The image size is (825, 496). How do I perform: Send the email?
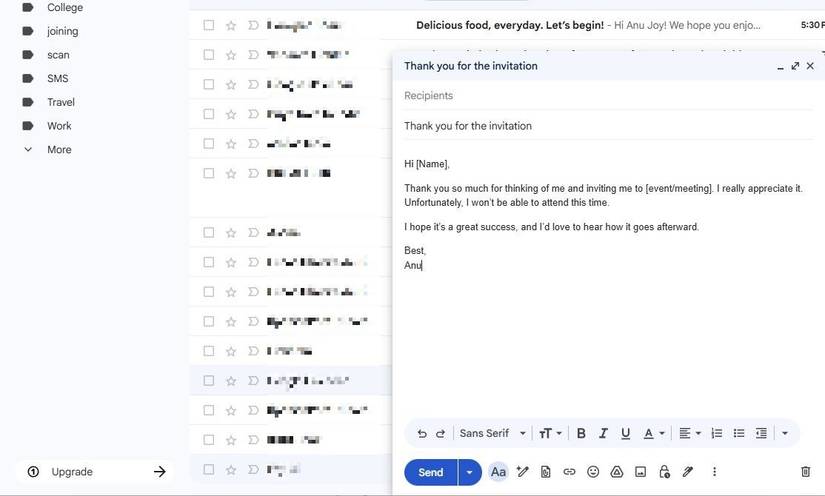coord(430,472)
